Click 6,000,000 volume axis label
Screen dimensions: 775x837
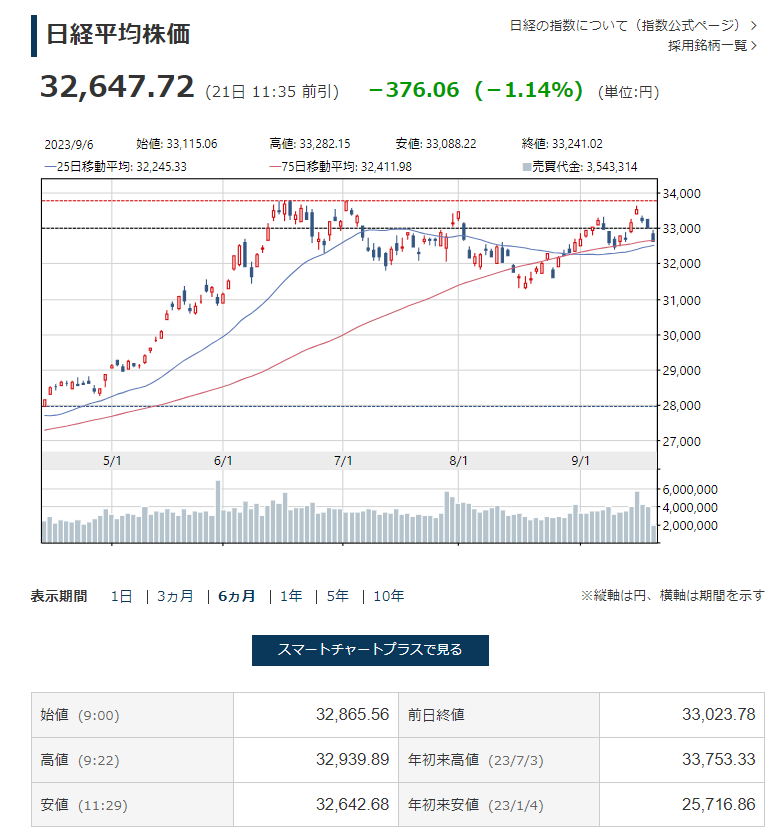pos(690,489)
